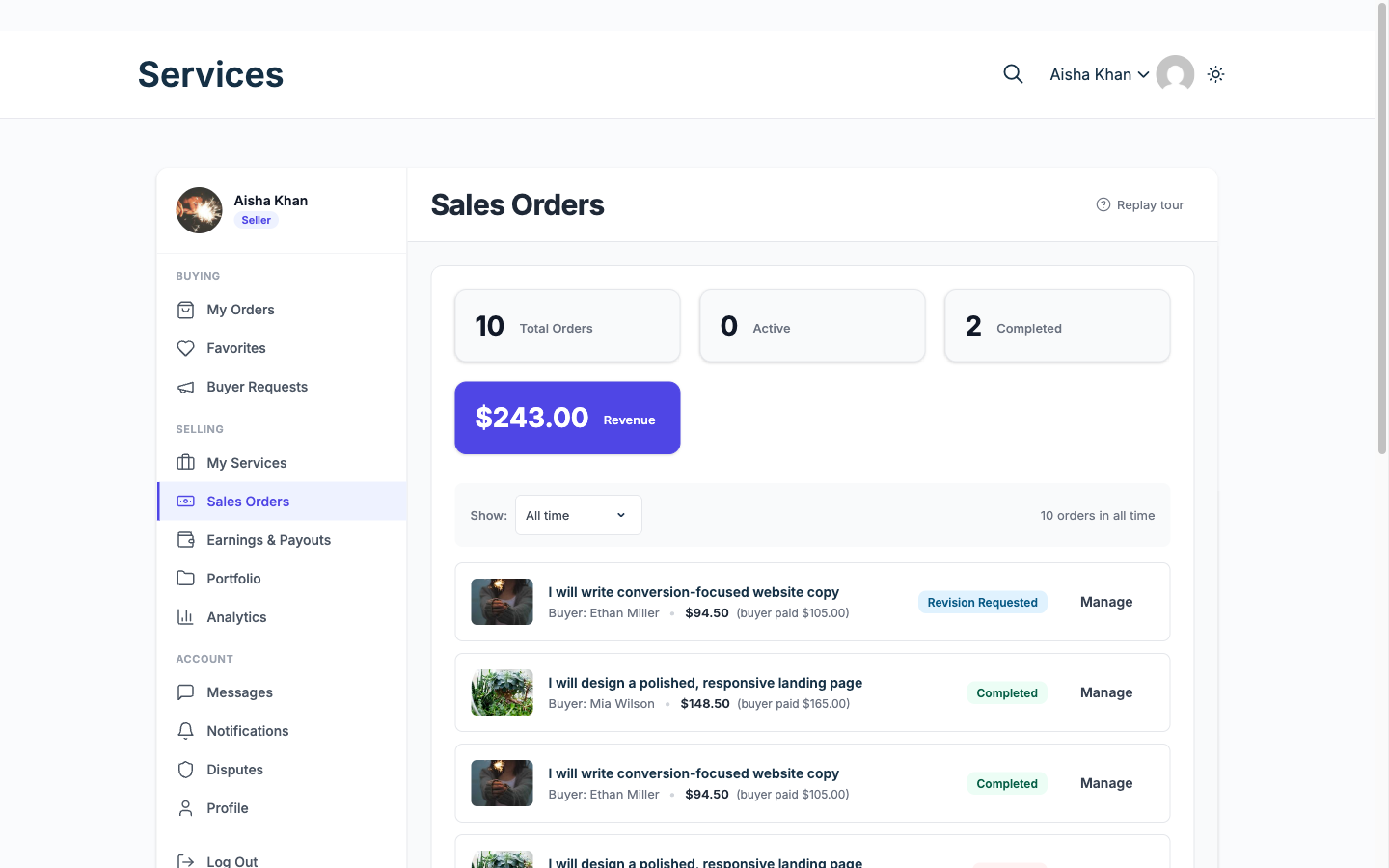Open the Services site title link
Viewport: 1389px width, 868px height.
click(210, 74)
